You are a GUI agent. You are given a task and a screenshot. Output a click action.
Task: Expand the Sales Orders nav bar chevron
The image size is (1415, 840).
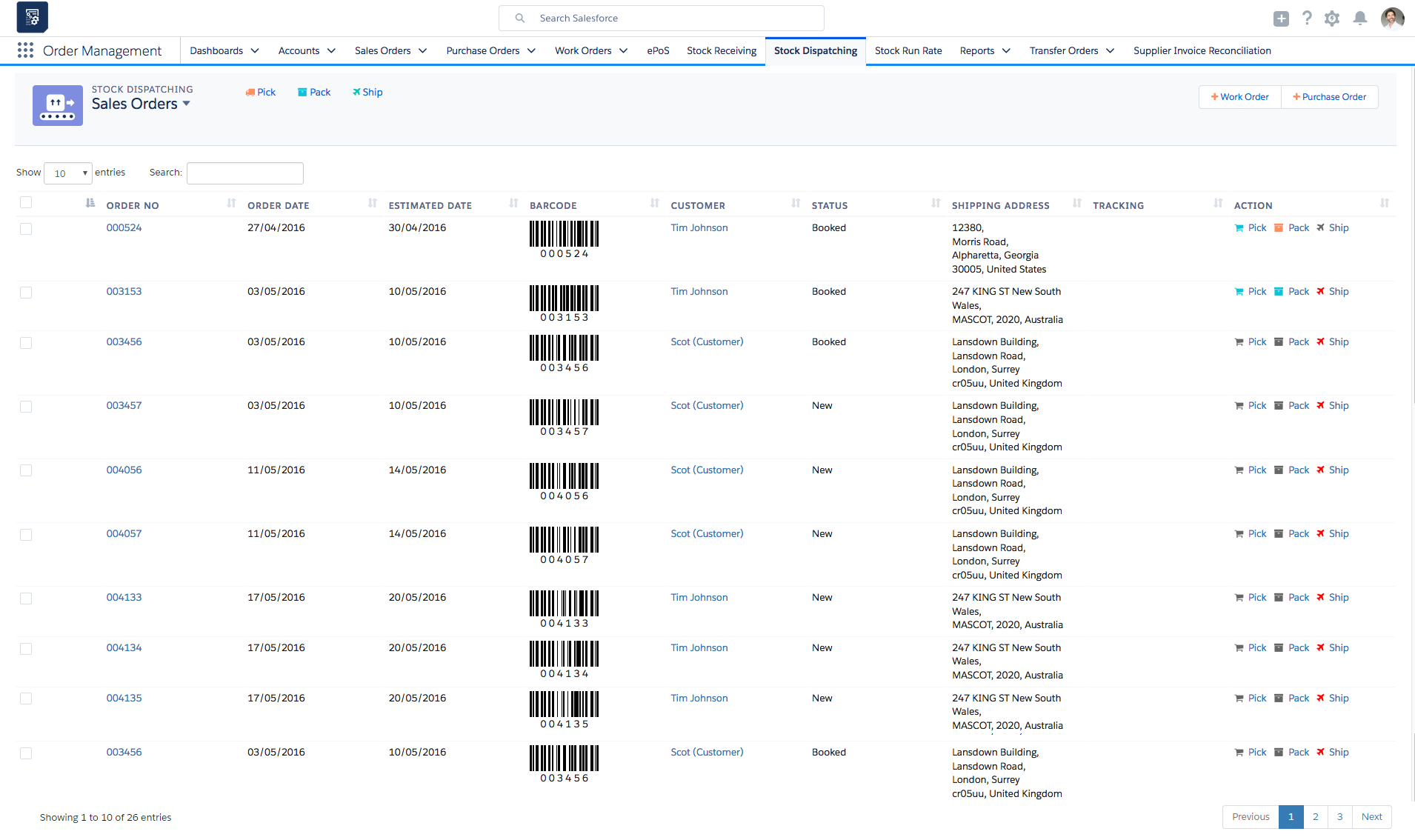(423, 51)
